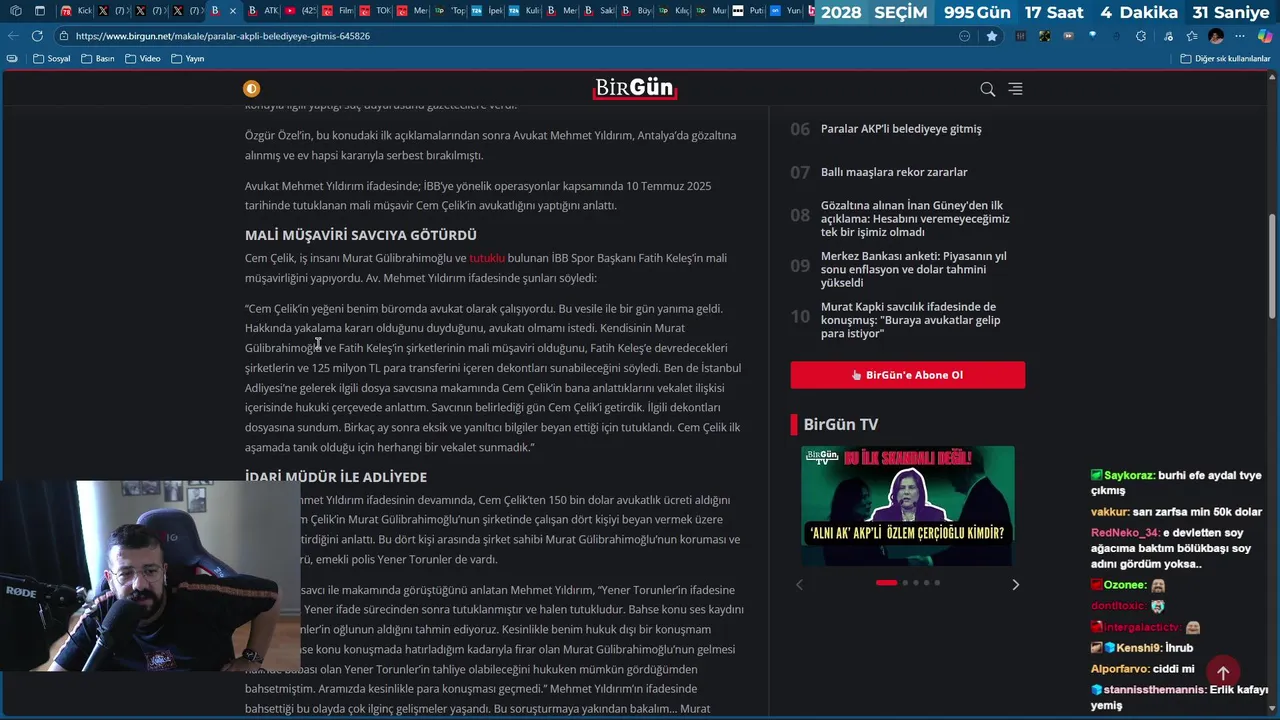Click heading İDARİ MÜDÜR İLE ADLİYEDE

click(336, 477)
